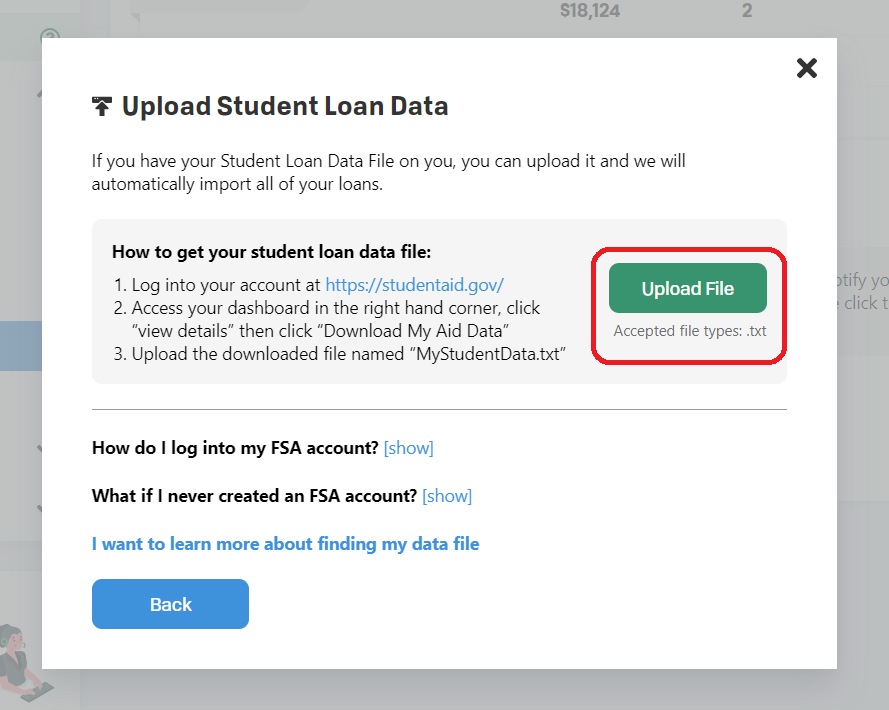Click the Download My Aid Data instruction step
This screenshot has width=889, height=710.
327,320
